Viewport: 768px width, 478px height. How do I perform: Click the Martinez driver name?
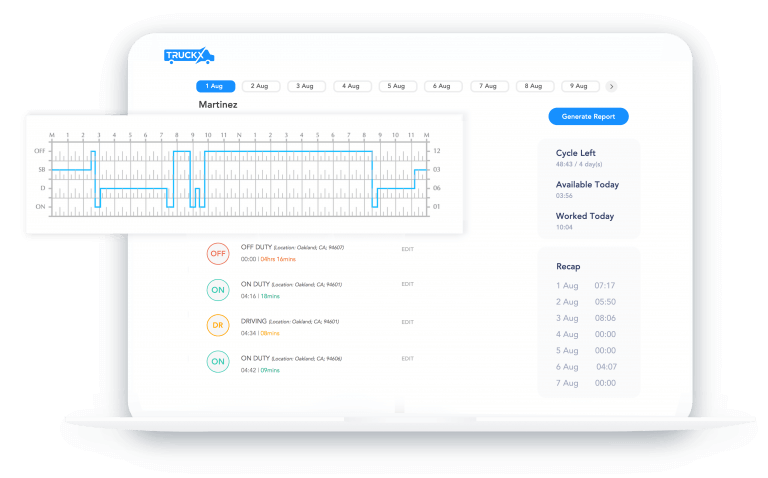coord(219,104)
